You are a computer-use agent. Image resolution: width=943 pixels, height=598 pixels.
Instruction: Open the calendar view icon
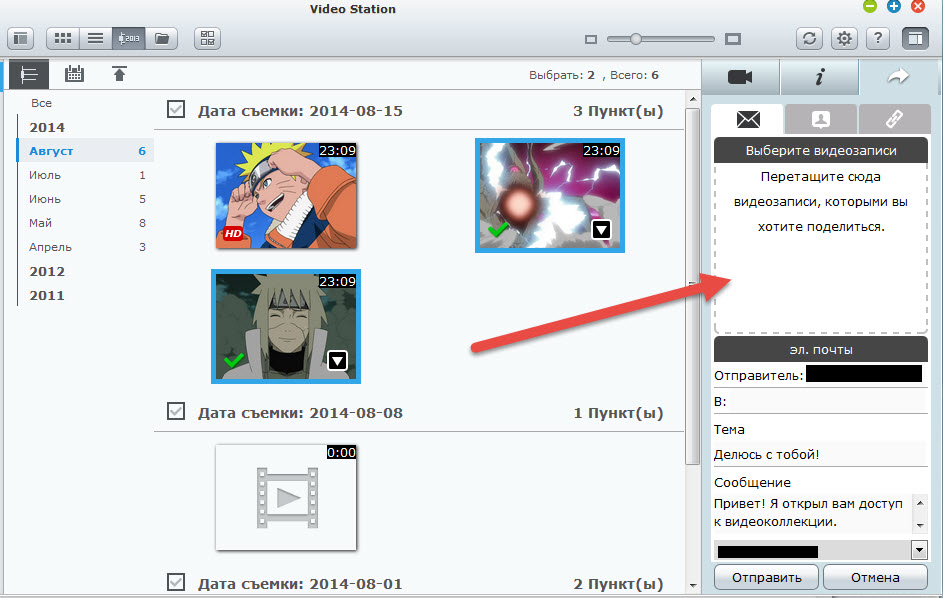coord(75,74)
